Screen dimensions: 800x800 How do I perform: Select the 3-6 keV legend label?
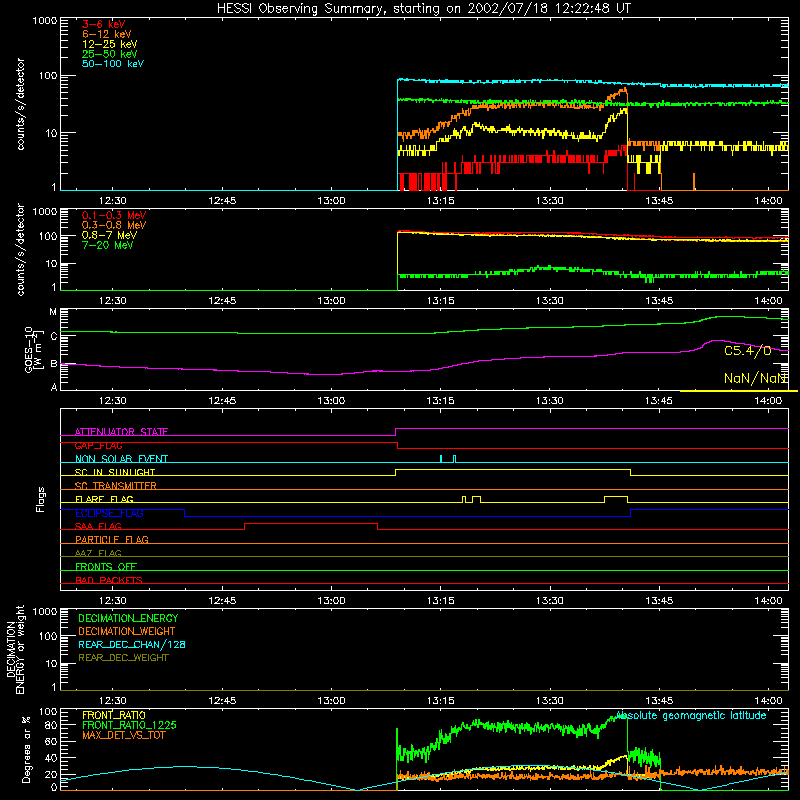coord(104,24)
